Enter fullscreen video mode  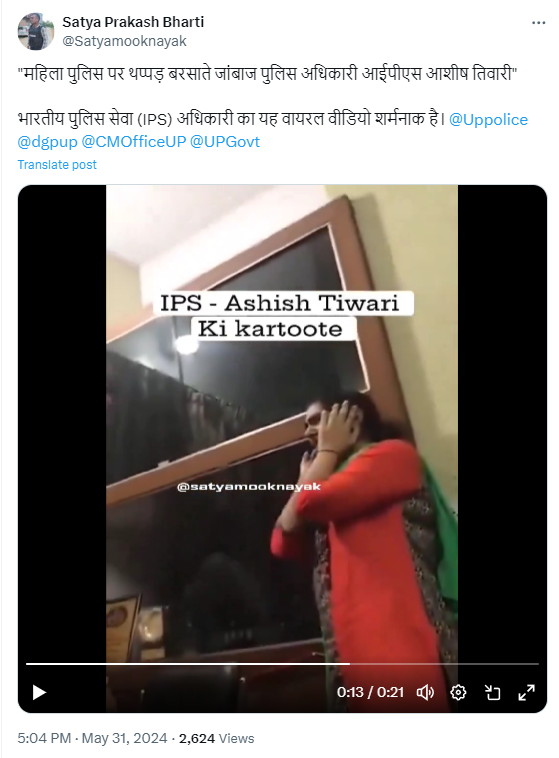(526, 692)
